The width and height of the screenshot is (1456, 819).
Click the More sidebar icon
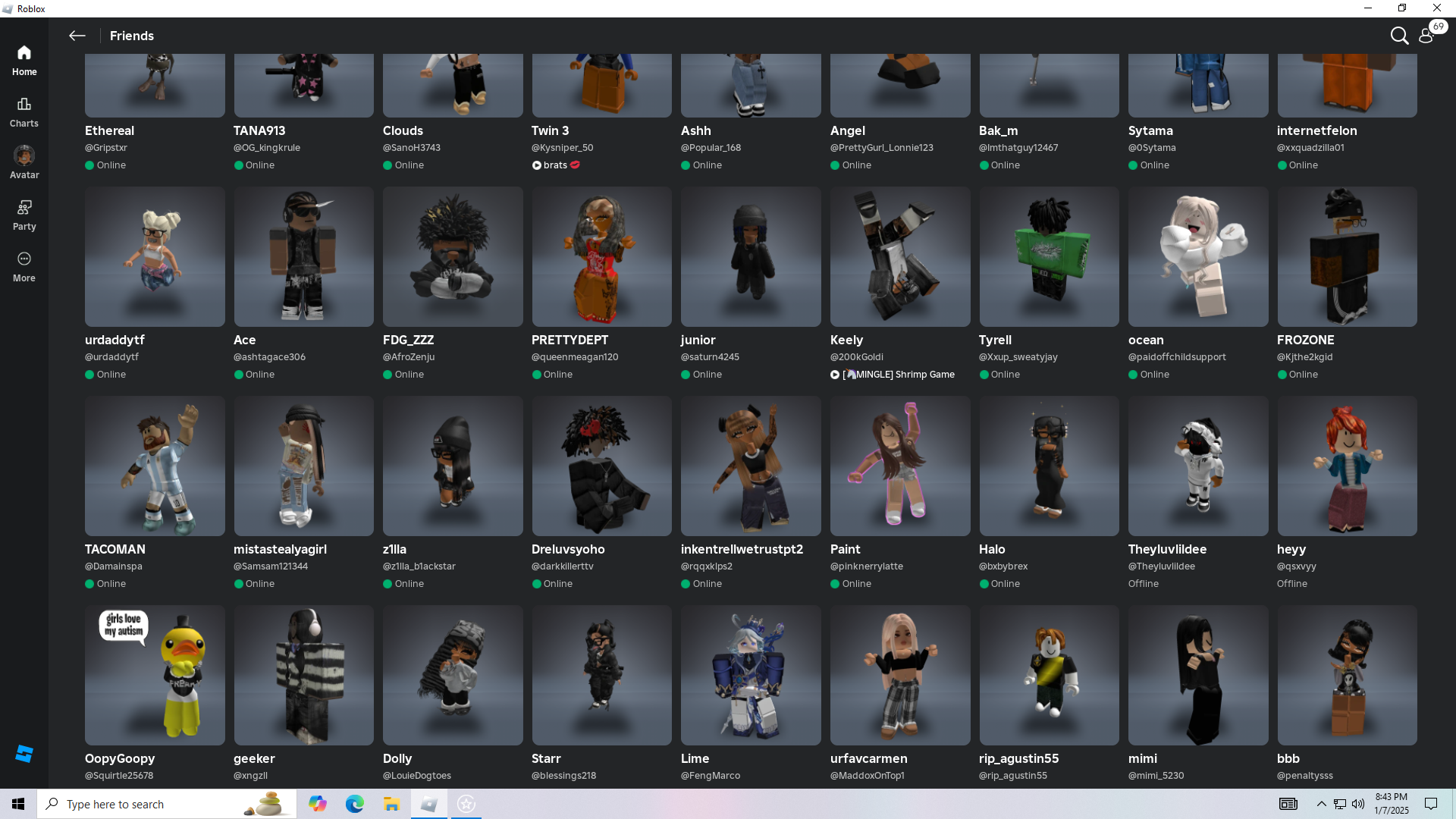[x=24, y=266]
